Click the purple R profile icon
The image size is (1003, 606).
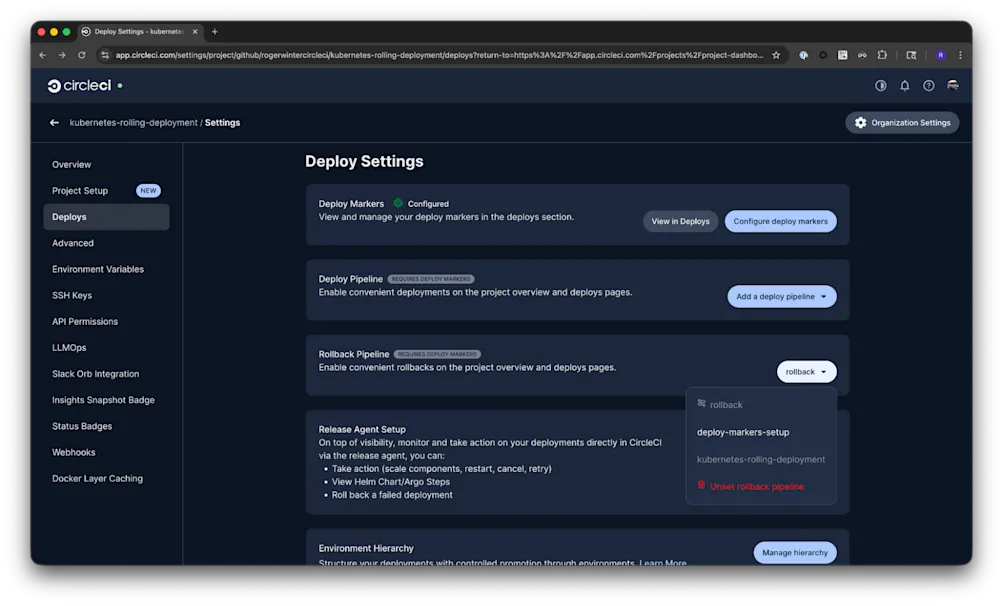coord(939,55)
